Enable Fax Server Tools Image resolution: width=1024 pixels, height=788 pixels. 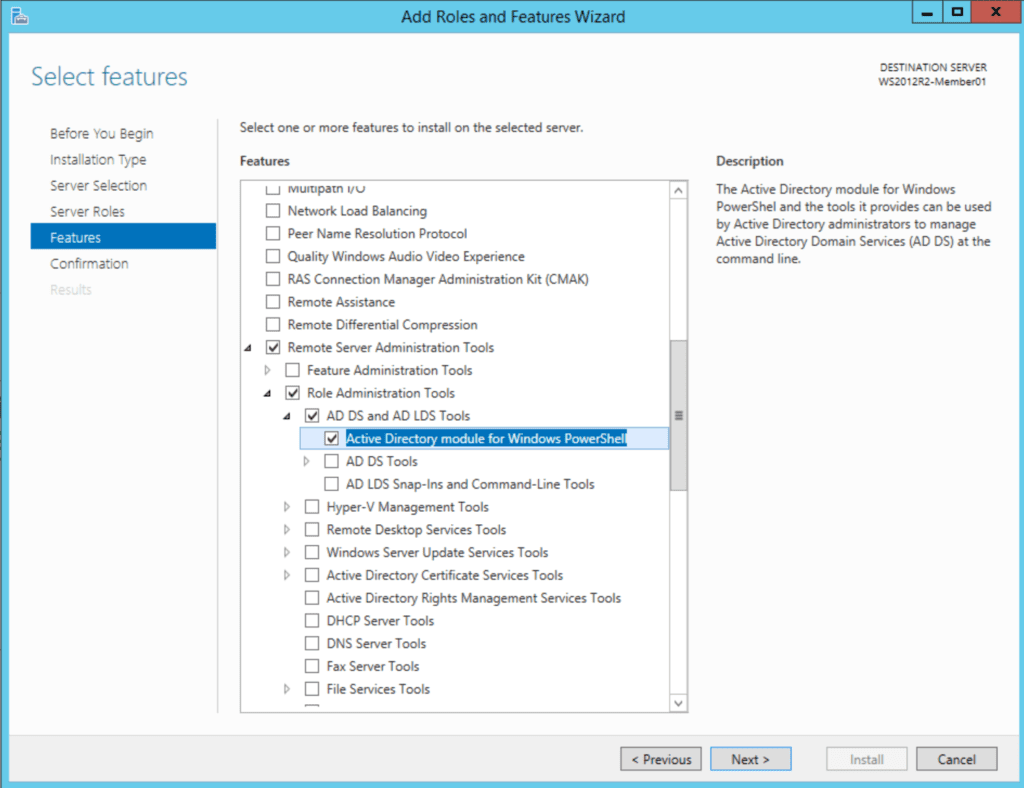(x=311, y=666)
